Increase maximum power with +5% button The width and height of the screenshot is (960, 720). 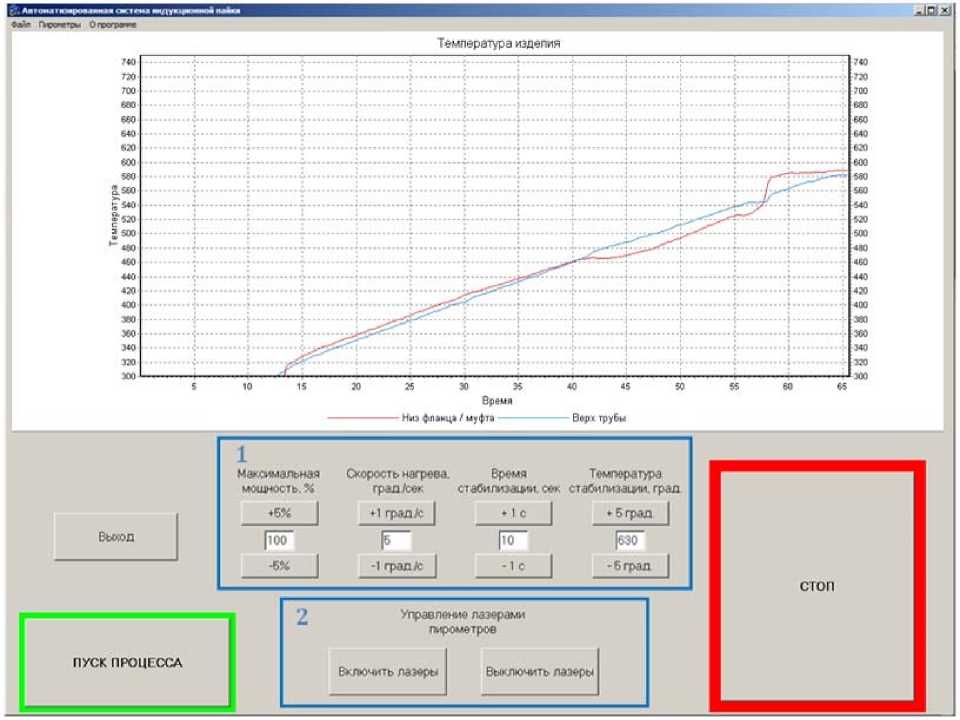pos(279,513)
